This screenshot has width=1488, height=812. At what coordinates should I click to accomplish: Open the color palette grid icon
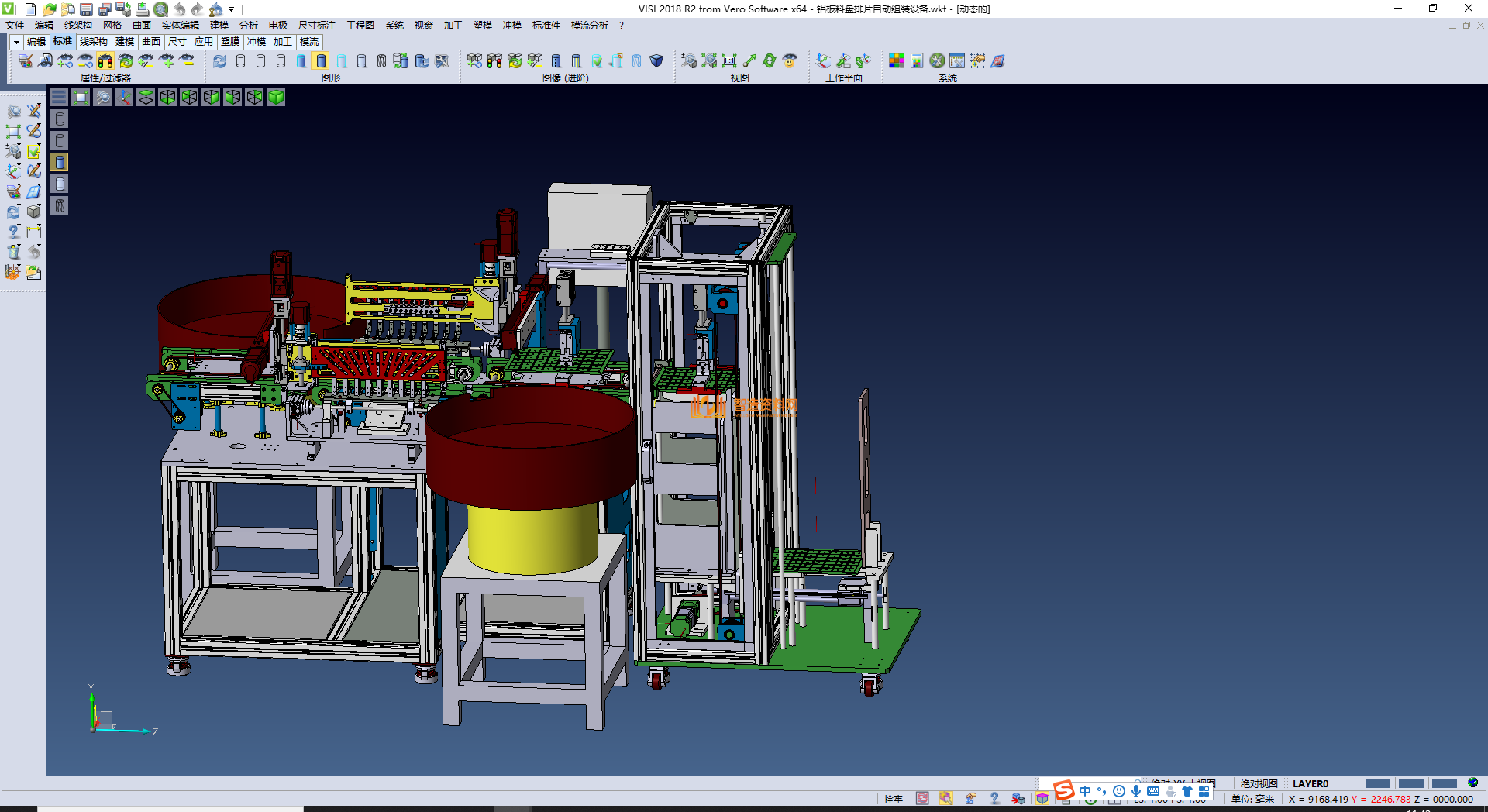pyautogui.click(x=897, y=61)
